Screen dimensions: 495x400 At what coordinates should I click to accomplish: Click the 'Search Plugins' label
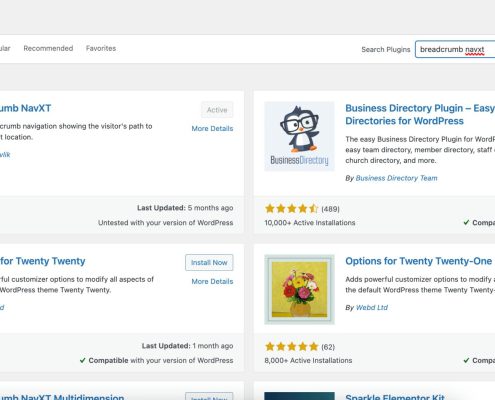pos(386,49)
